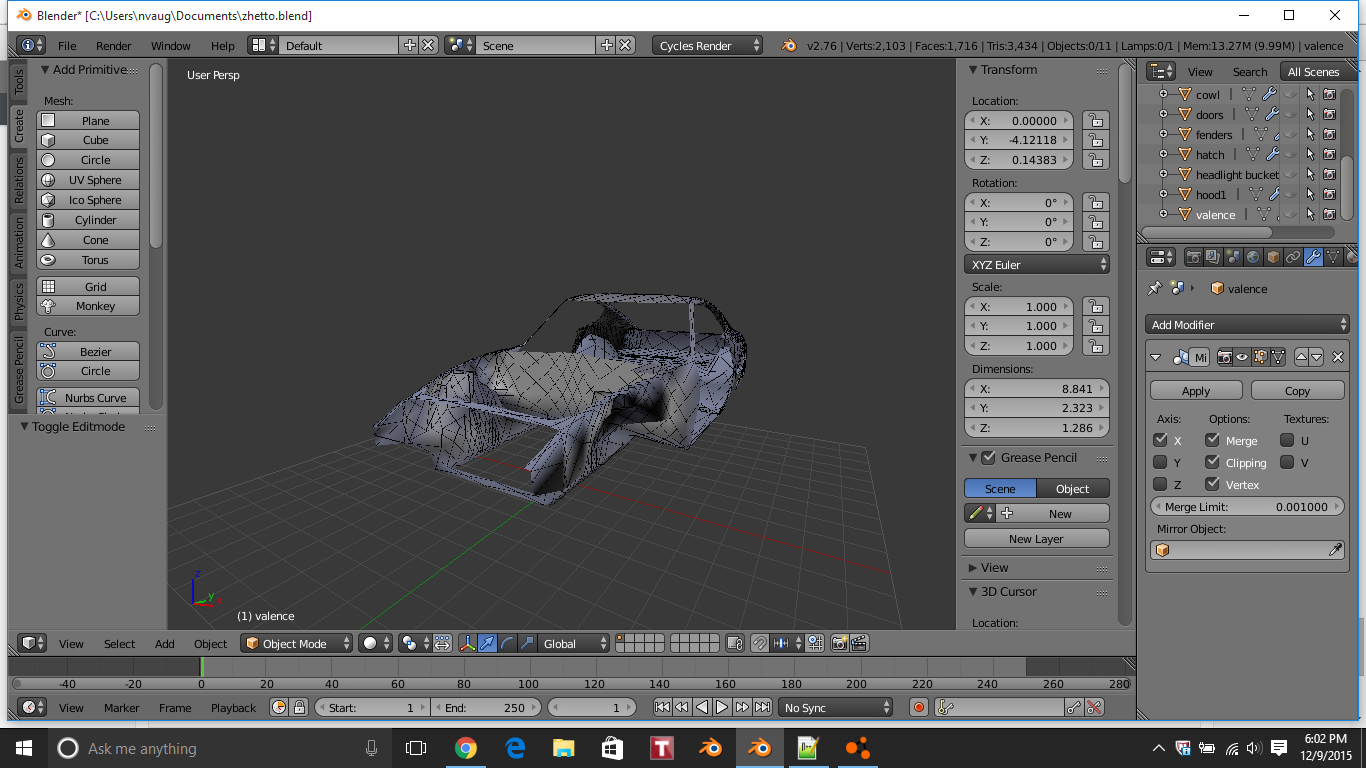Lock the Z scale value

[x=1096, y=346]
